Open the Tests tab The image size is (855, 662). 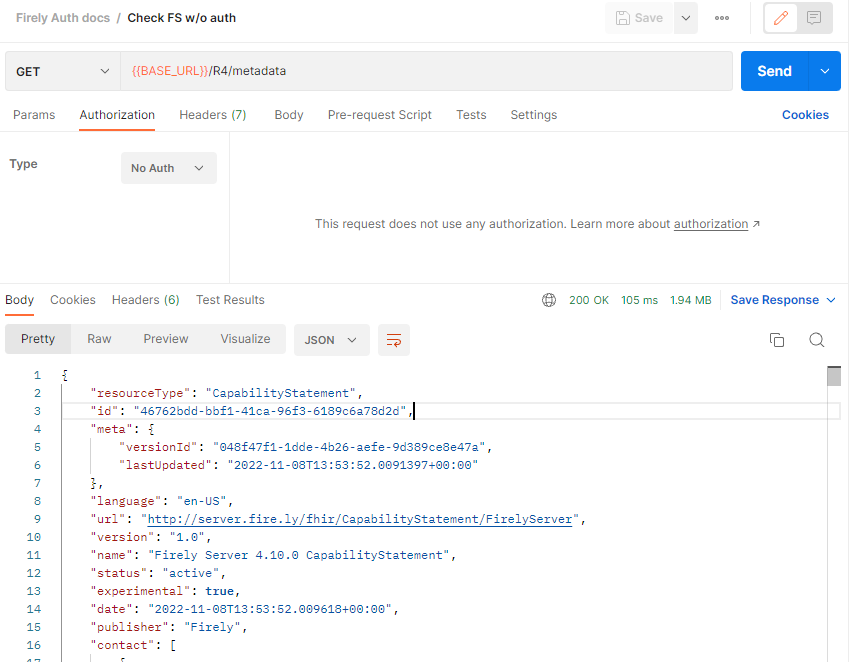point(471,115)
